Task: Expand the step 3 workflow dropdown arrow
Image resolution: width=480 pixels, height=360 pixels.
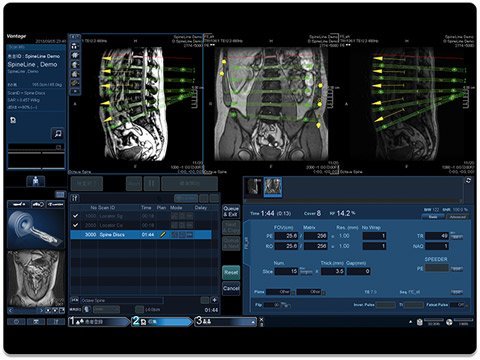Action: [253, 322]
